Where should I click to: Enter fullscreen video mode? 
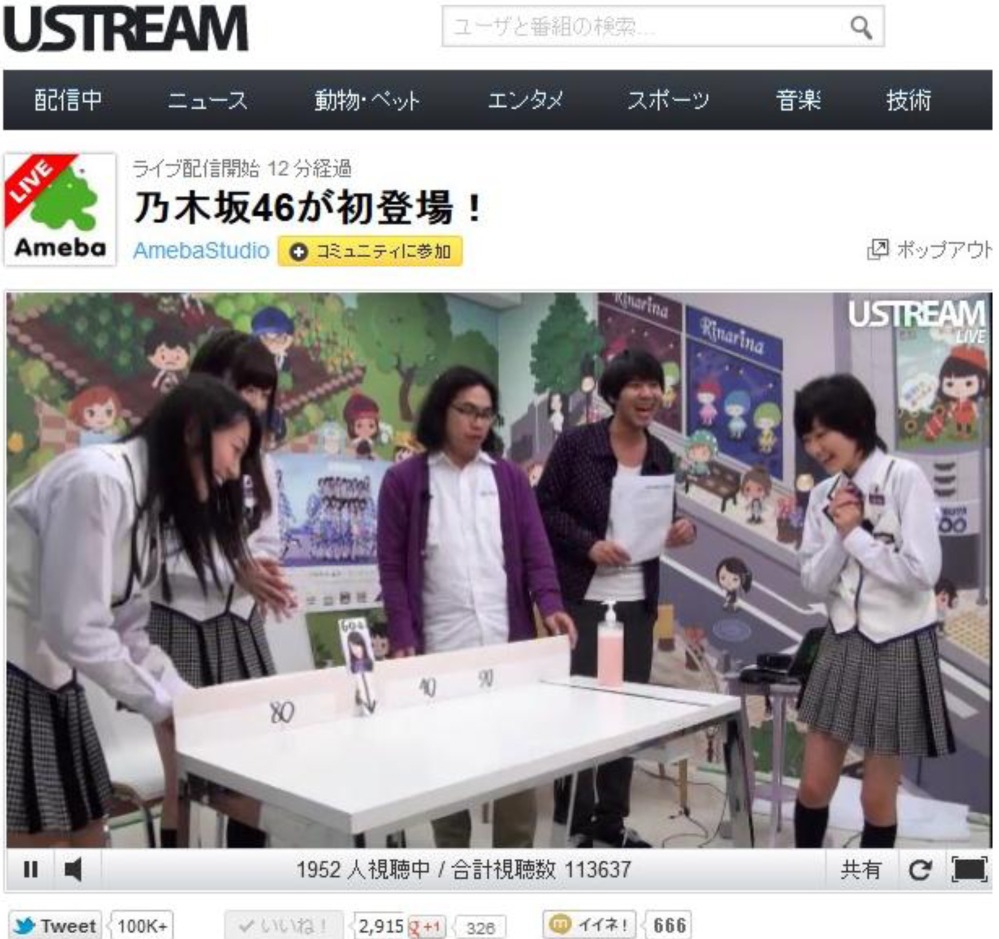(969, 870)
